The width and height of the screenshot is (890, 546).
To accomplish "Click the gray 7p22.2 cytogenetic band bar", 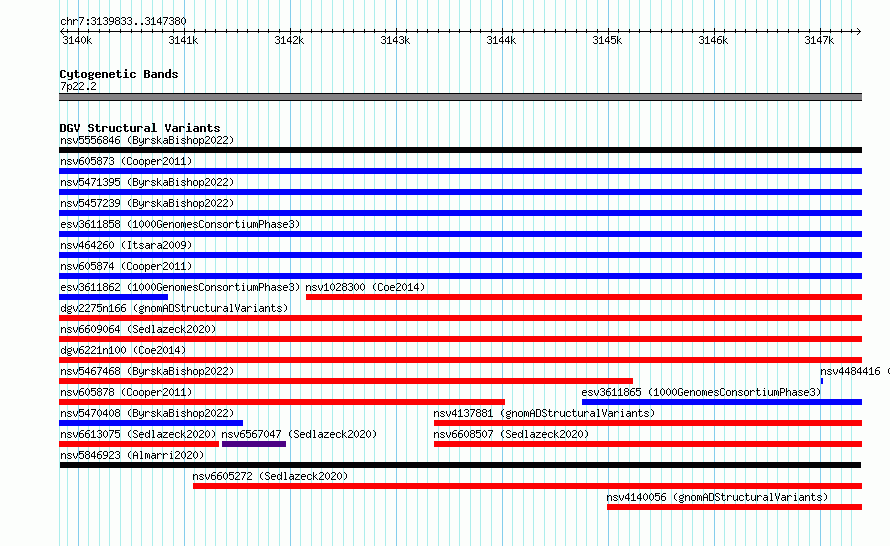I will pyautogui.click(x=460, y=97).
